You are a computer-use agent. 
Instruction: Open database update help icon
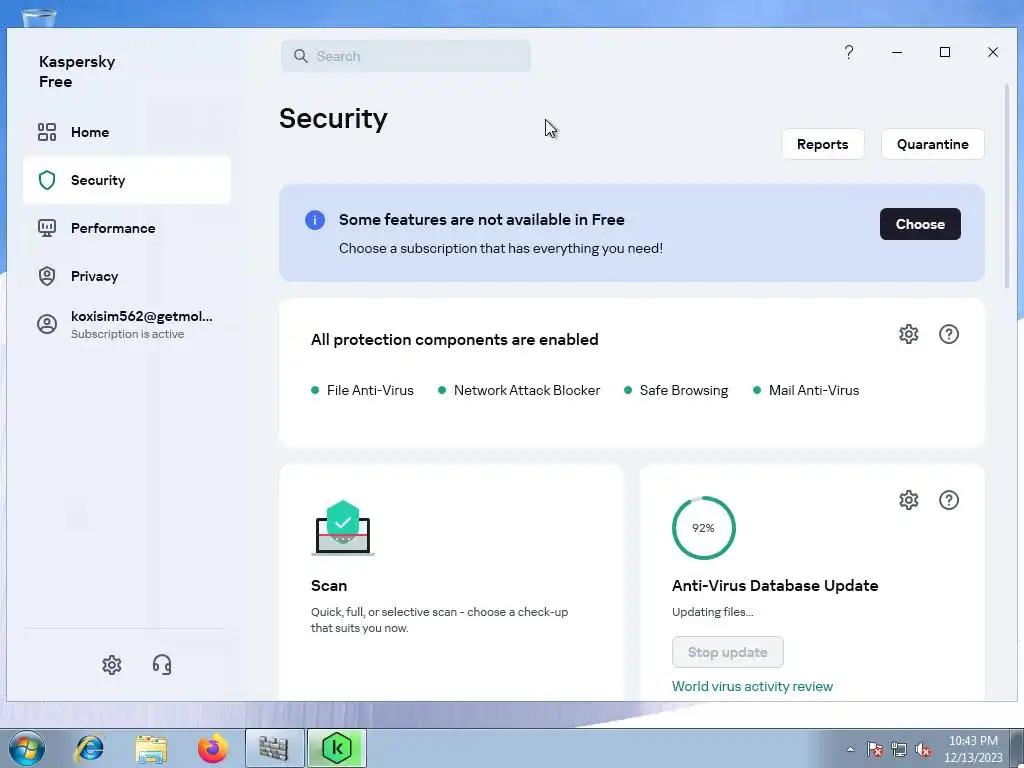tap(948, 500)
